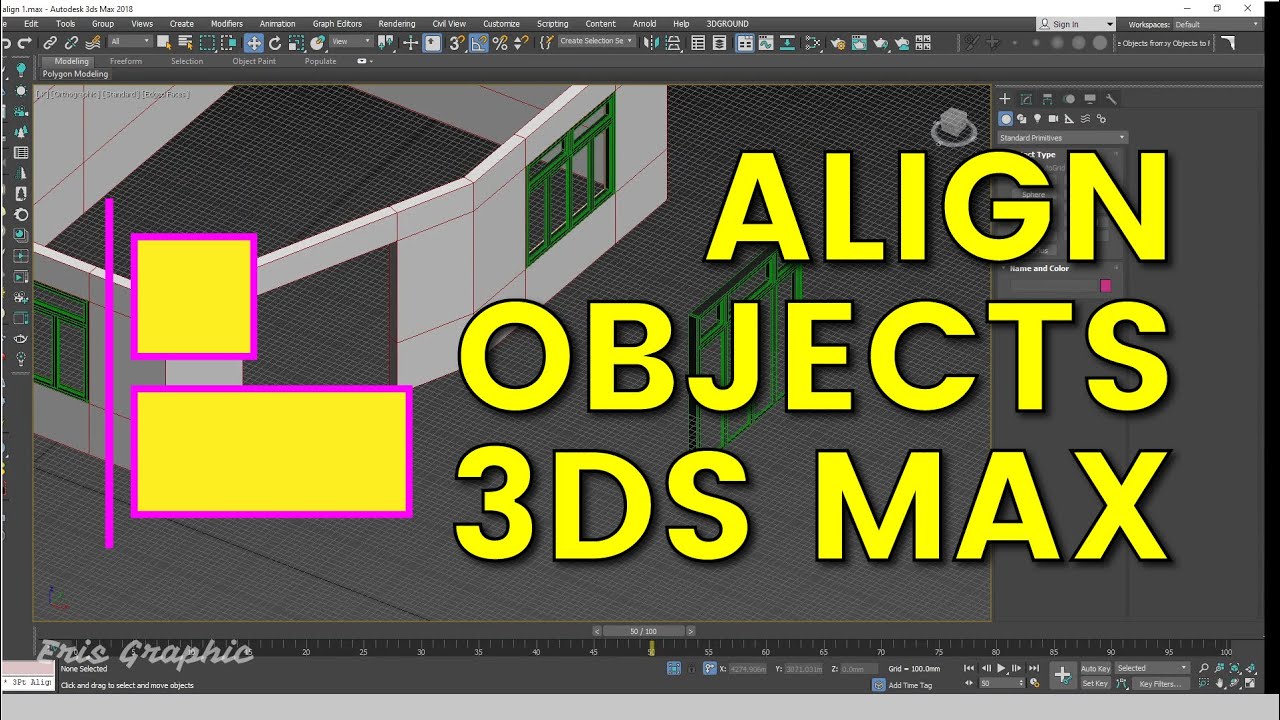
Task: Click the Render Production teapot icon
Action: pos(880,43)
